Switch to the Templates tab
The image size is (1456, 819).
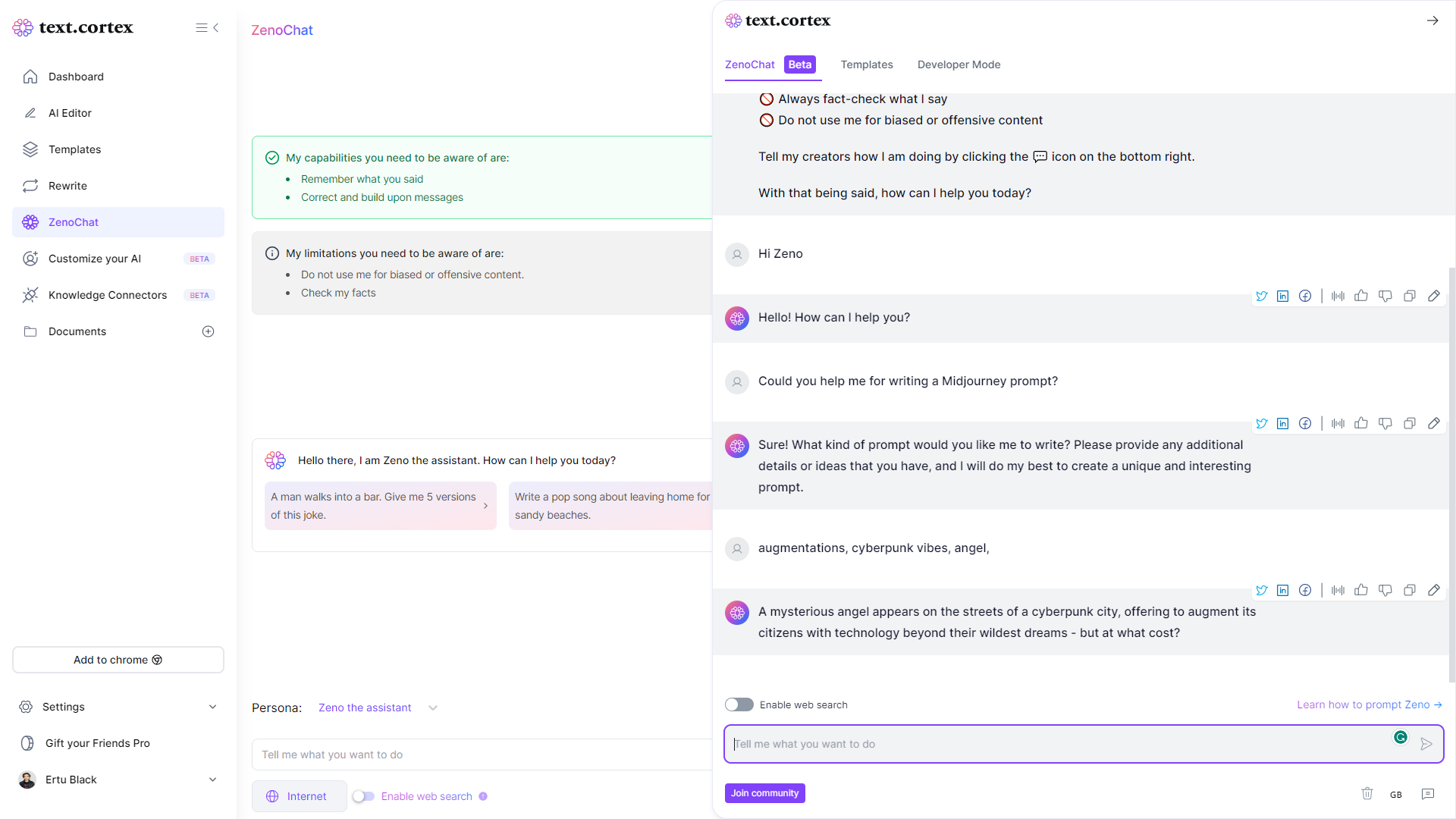[867, 64]
